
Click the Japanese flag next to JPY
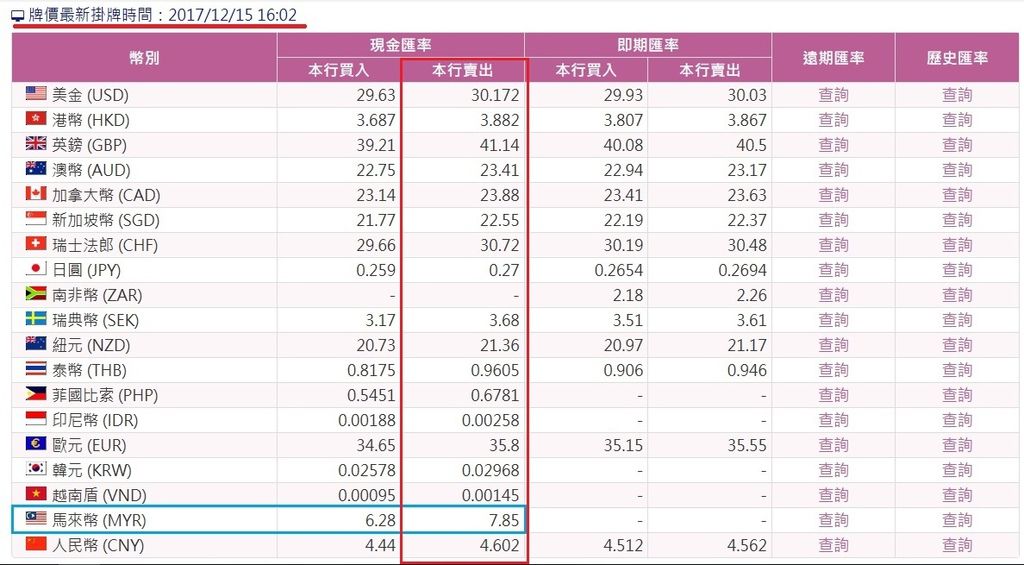[36, 268]
